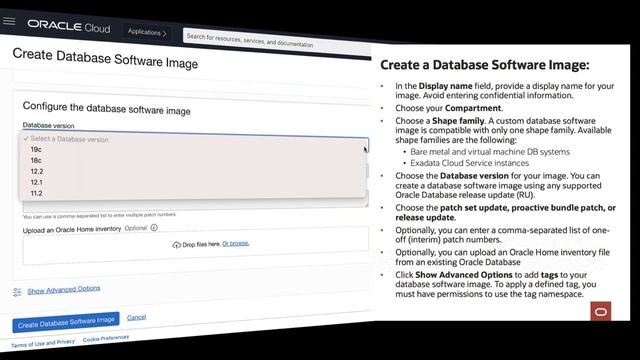Click 'Configure the database software image' heading

pyautogui.click(x=107, y=109)
